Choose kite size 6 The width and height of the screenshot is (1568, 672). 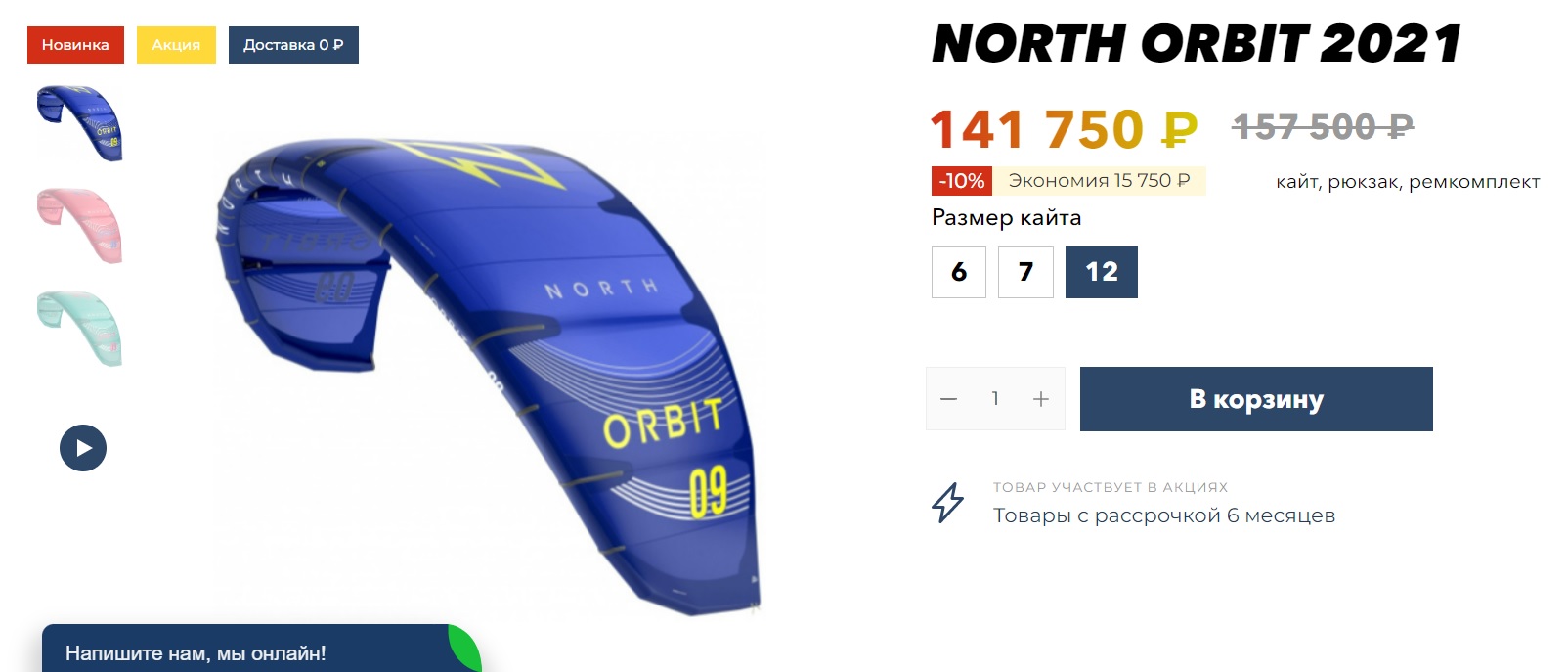point(959,272)
